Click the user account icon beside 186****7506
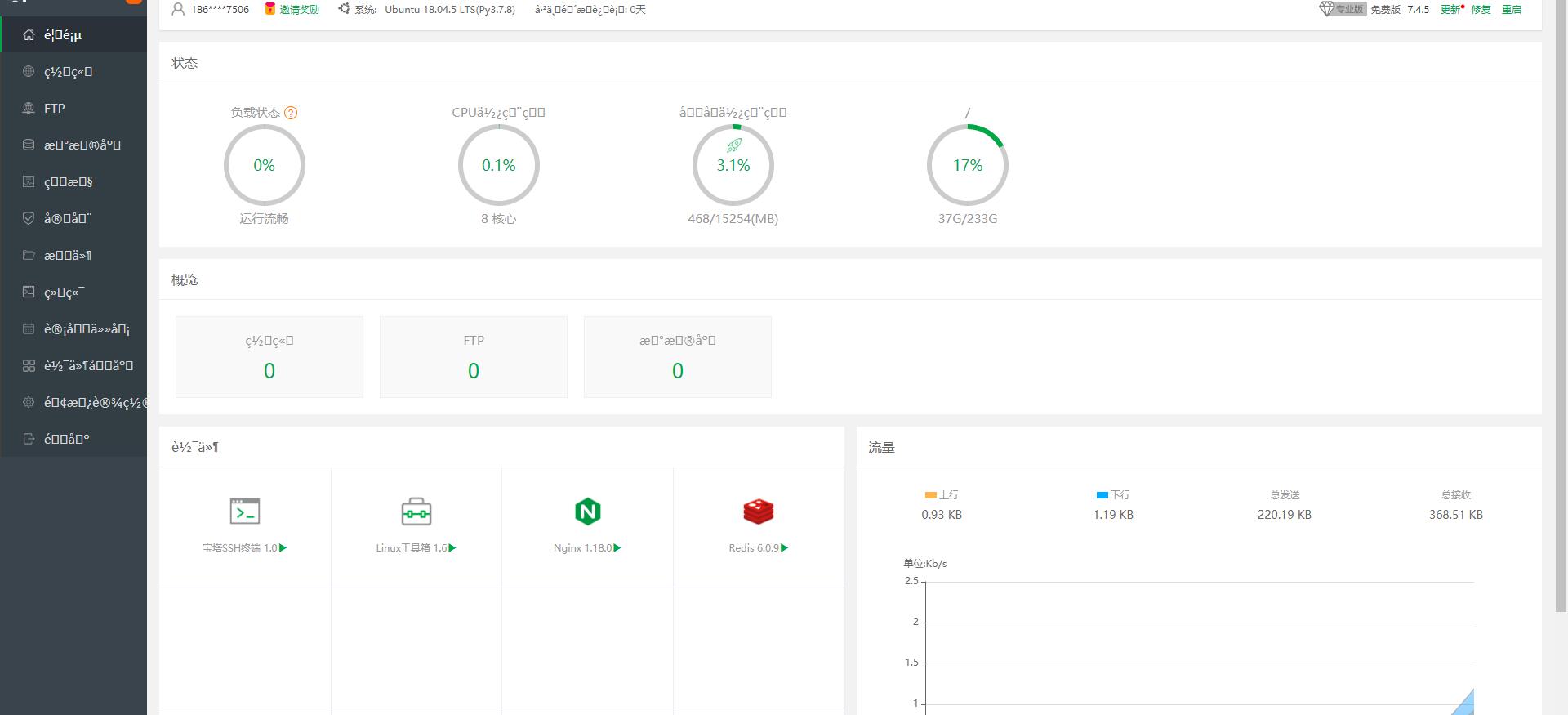Screen dimensions: 1568x715 coord(178,9)
